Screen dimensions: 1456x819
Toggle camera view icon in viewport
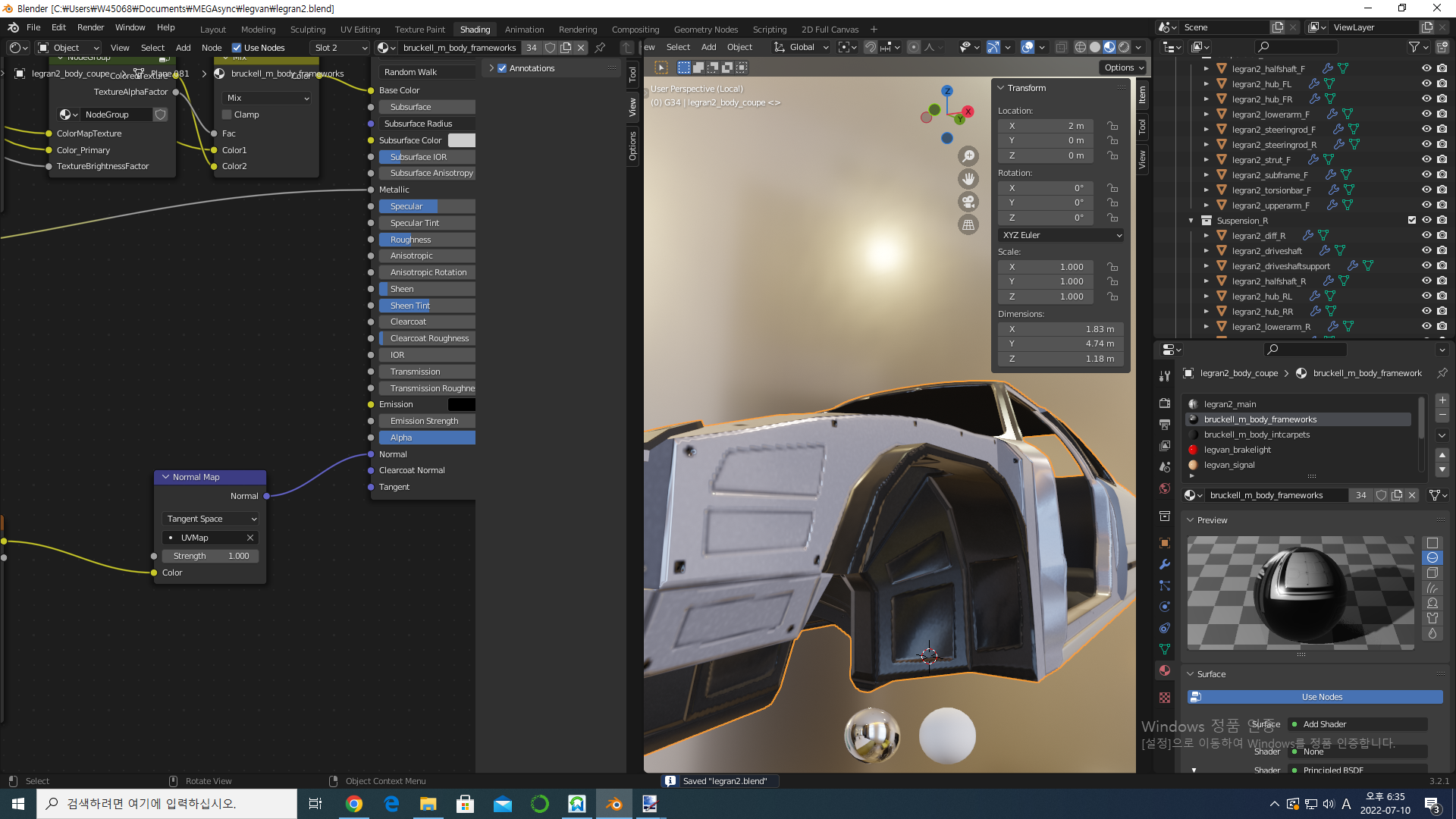tap(968, 202)
